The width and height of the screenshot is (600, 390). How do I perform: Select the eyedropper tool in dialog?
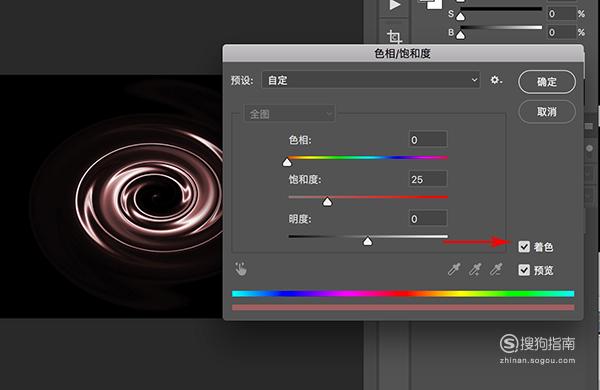[454, 269]
